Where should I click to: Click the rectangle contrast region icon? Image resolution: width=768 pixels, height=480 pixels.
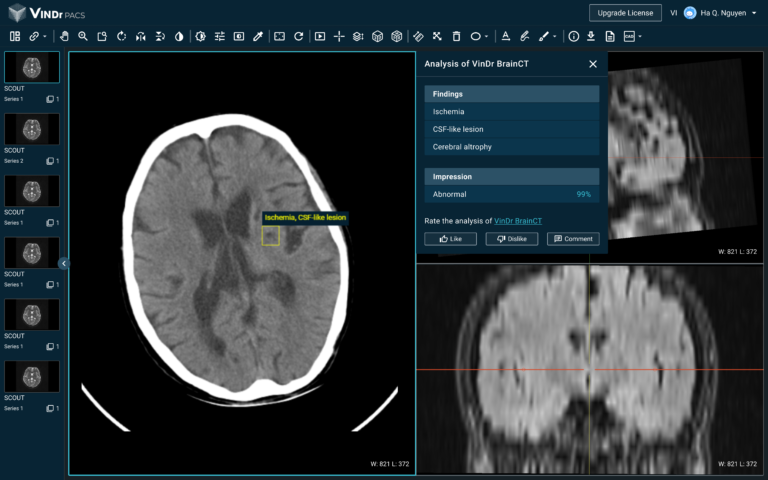[x=239, y=36]
